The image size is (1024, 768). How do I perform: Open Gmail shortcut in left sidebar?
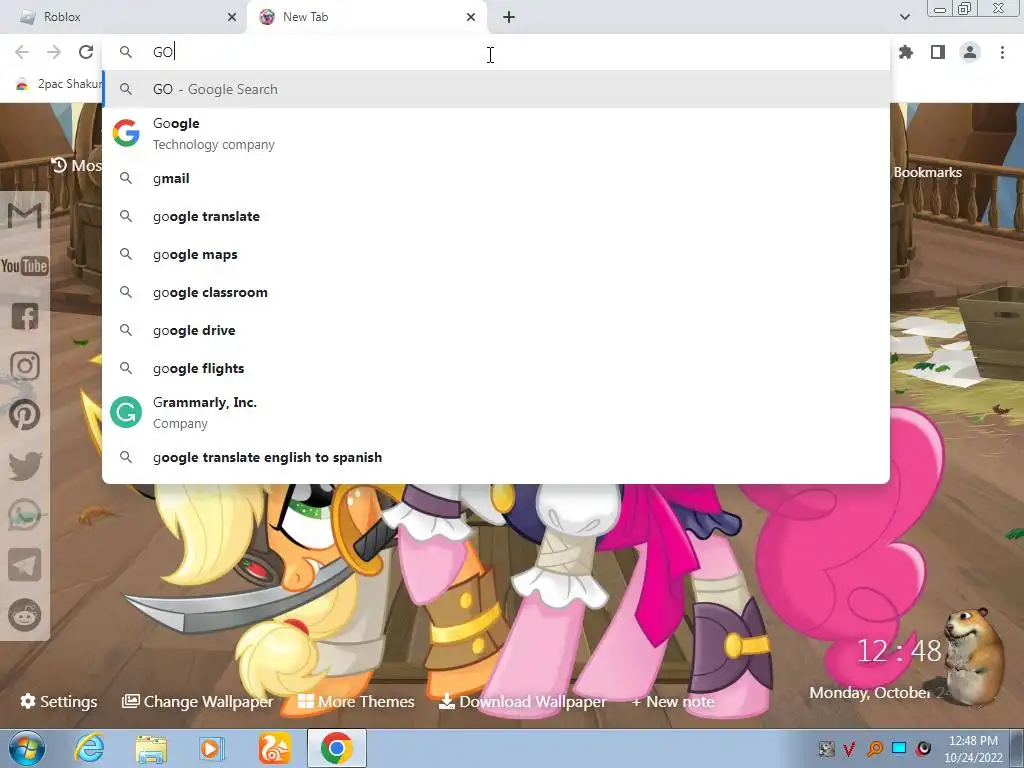point(25,216)
